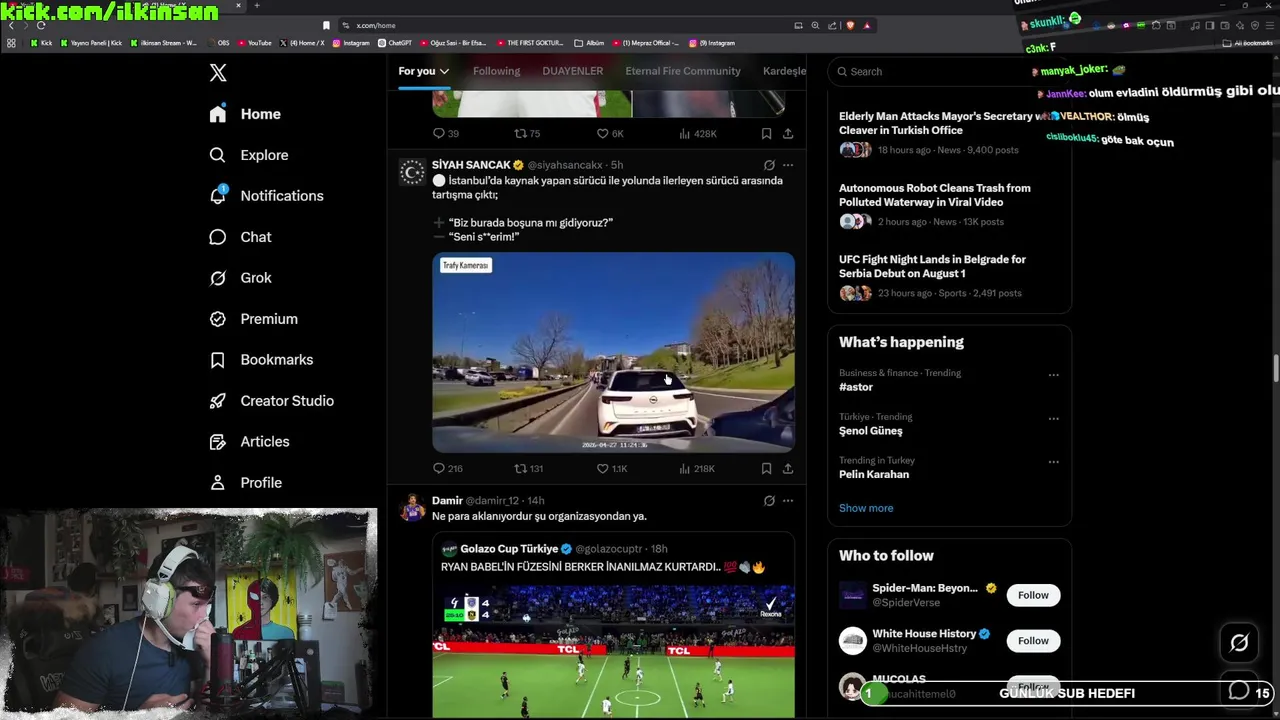
Task: Open more options for #astor trend
Action: pyautogui.click(x=1053, y=375)
